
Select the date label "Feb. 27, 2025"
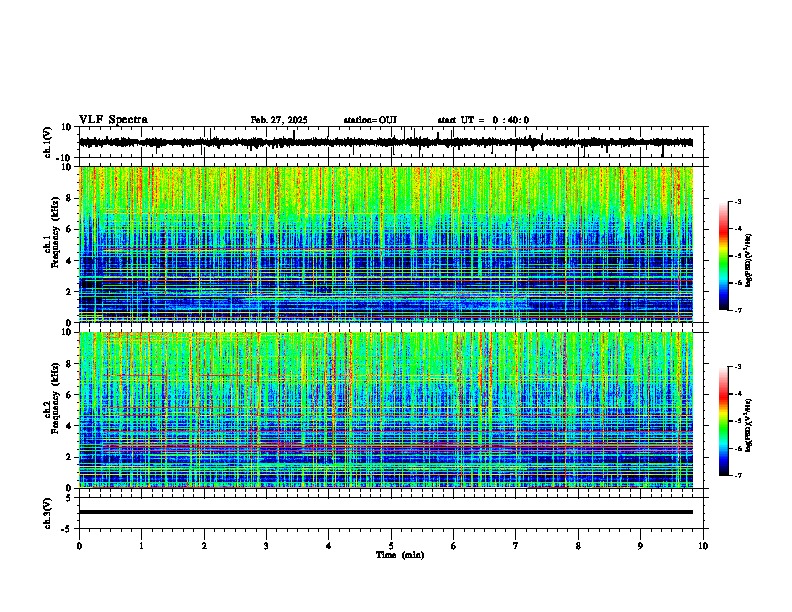point(279,120)
